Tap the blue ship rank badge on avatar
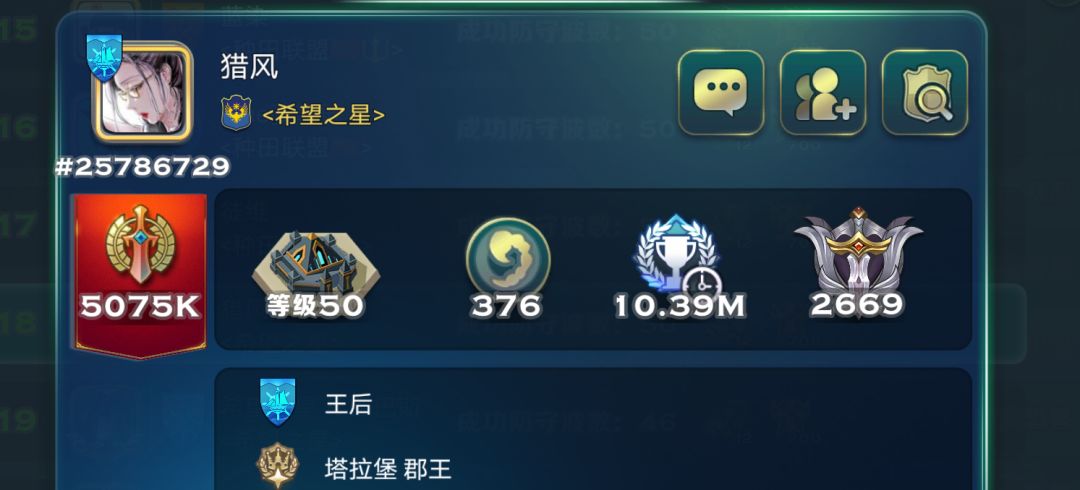The height and width of the screenshot is (490, 1080). 104,58
